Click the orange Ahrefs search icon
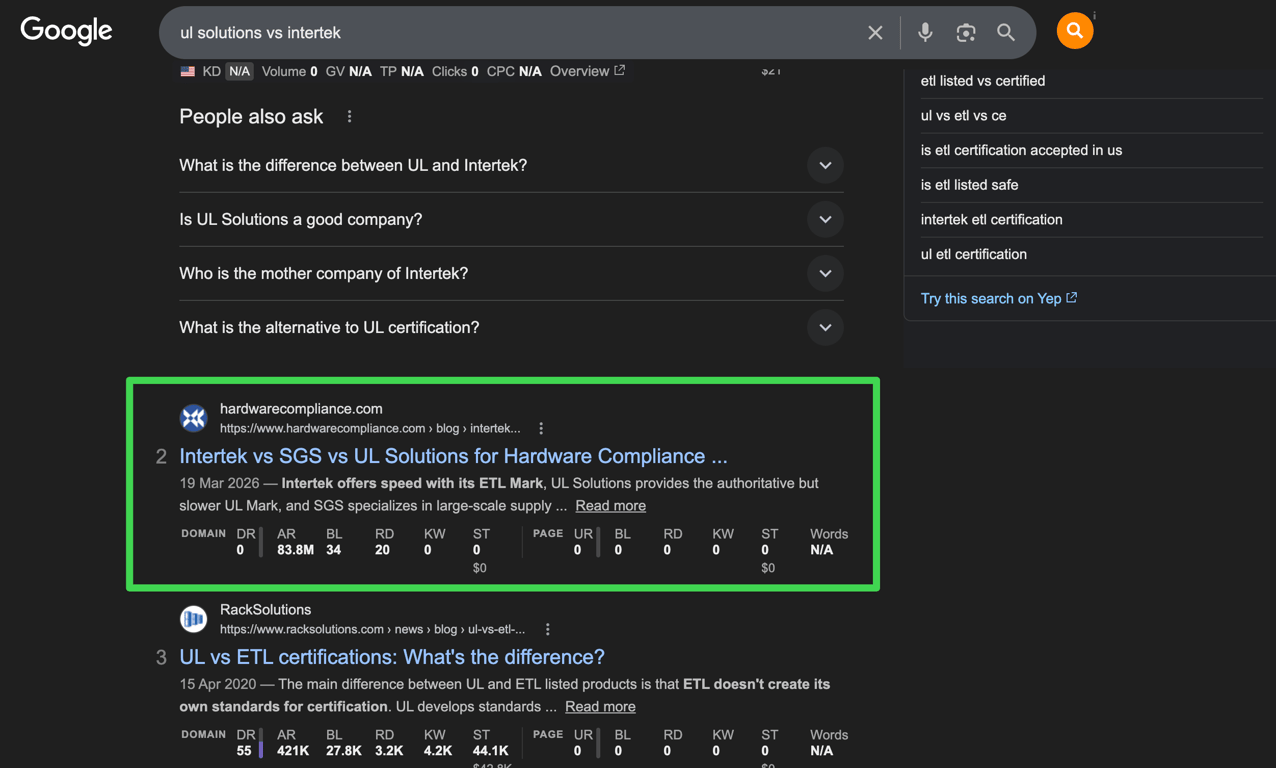The width and height of the screenshot is (1276, 768). [x=1075, y=31]
